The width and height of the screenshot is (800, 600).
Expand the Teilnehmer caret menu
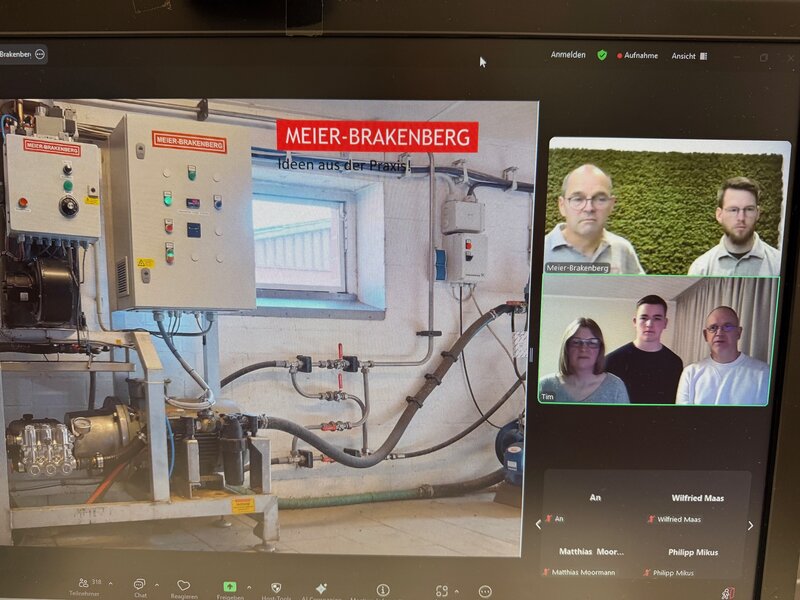tap(111, 584)
